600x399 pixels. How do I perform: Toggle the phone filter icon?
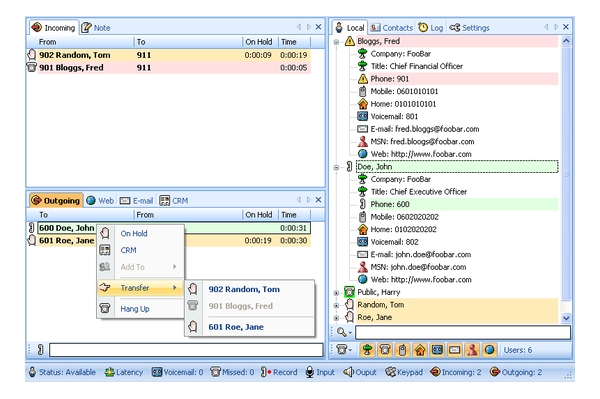tap(385, 350)
